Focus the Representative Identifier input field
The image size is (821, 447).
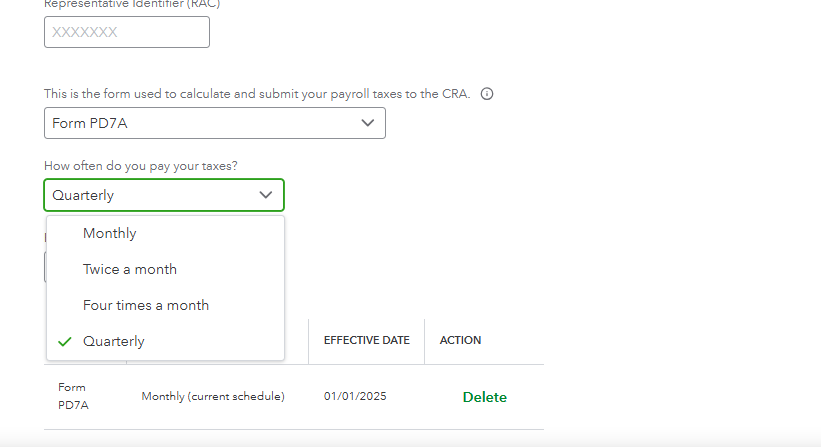click(x=127, y=32)
